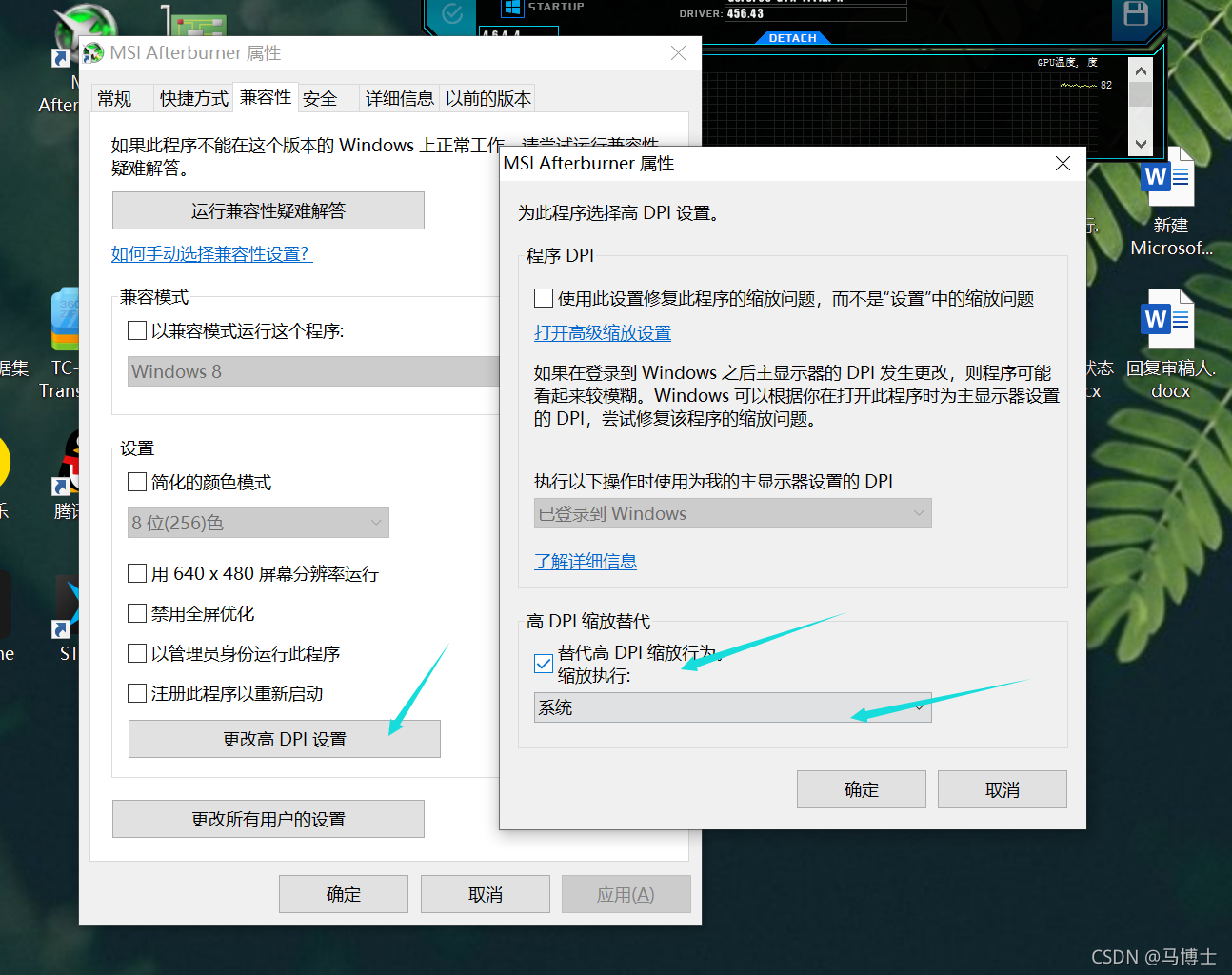The height and width of the screenshot is (975, 1232).
Task: Check 使用此设置修复此程序的缩放问题 box
Action: tap(544, 298)
